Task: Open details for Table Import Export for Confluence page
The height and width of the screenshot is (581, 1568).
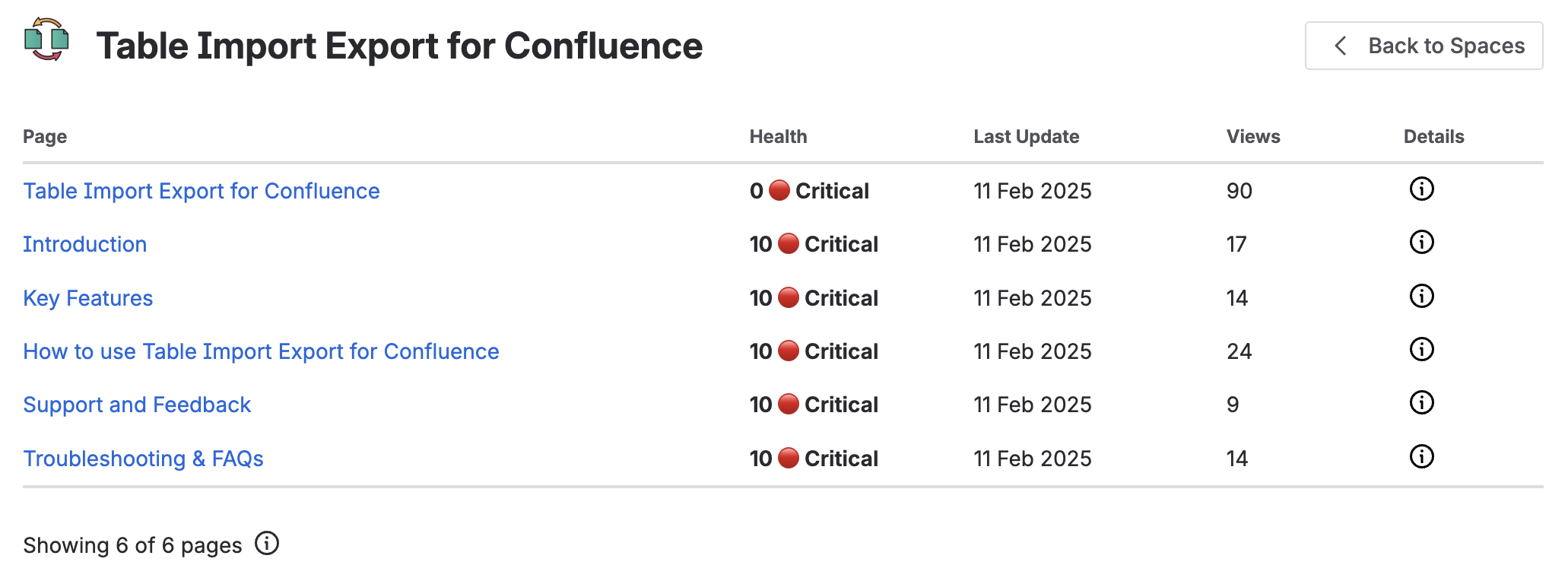Action: point(1423,190)
